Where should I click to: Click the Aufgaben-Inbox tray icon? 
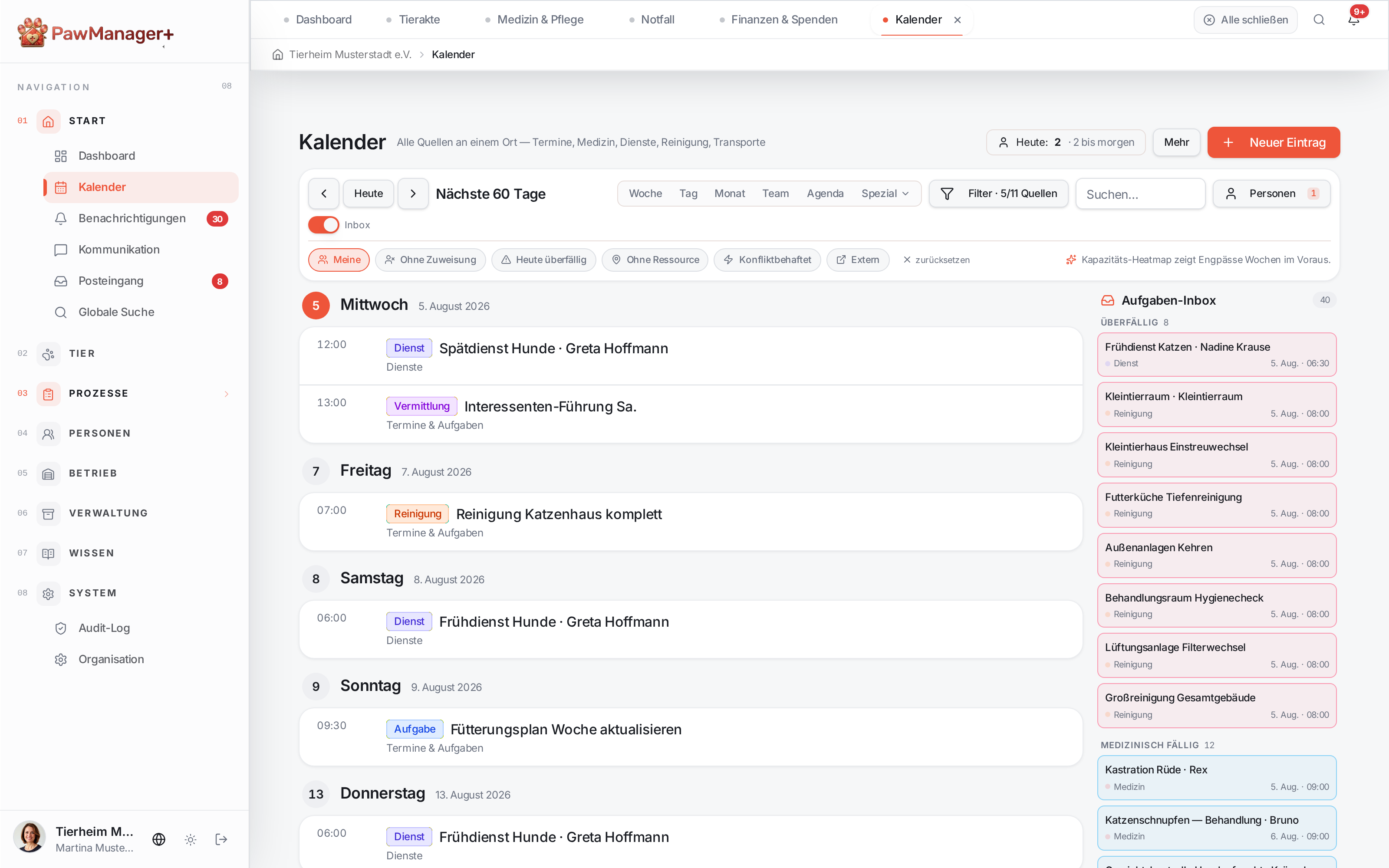tap(1107, 300)
